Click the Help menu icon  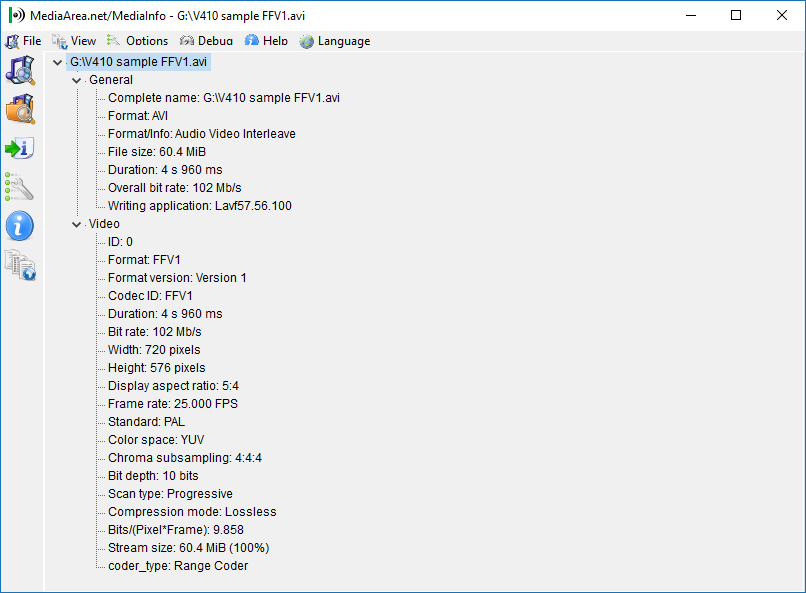coord(251,41)
